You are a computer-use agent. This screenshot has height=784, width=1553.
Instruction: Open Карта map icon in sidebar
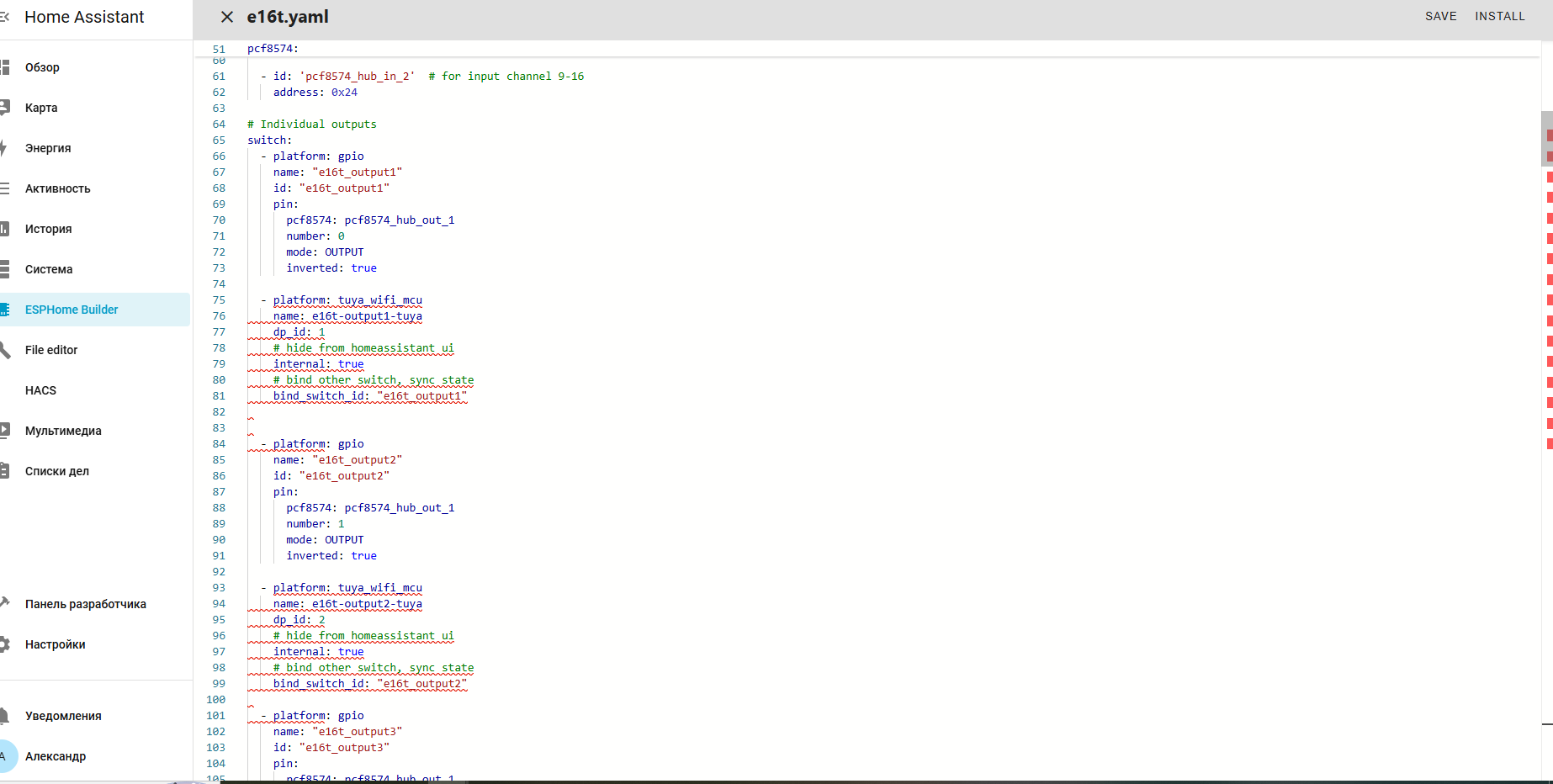click(x=5, y=108)
